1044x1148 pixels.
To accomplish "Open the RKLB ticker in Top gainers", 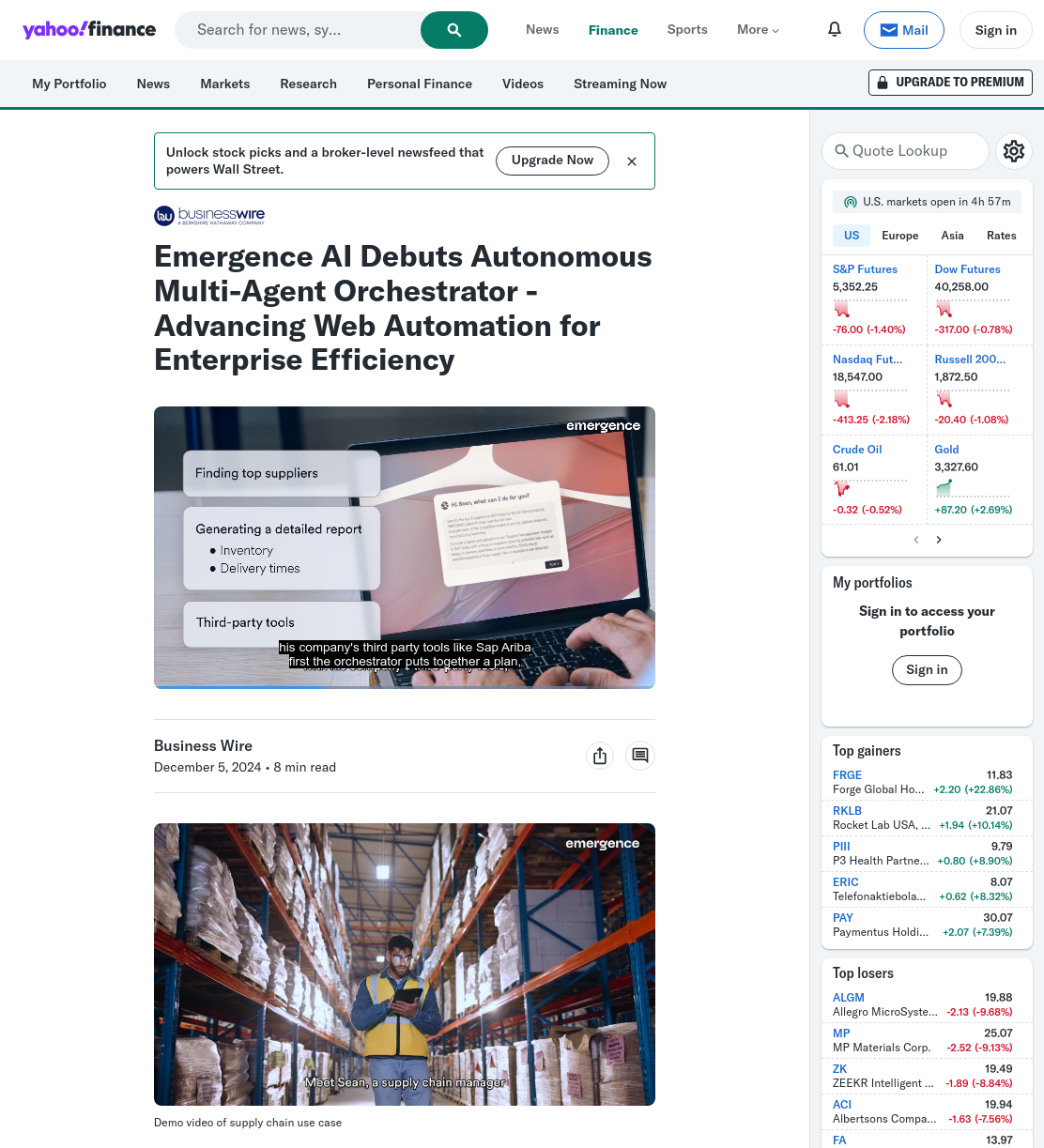I will click(847, 811).
